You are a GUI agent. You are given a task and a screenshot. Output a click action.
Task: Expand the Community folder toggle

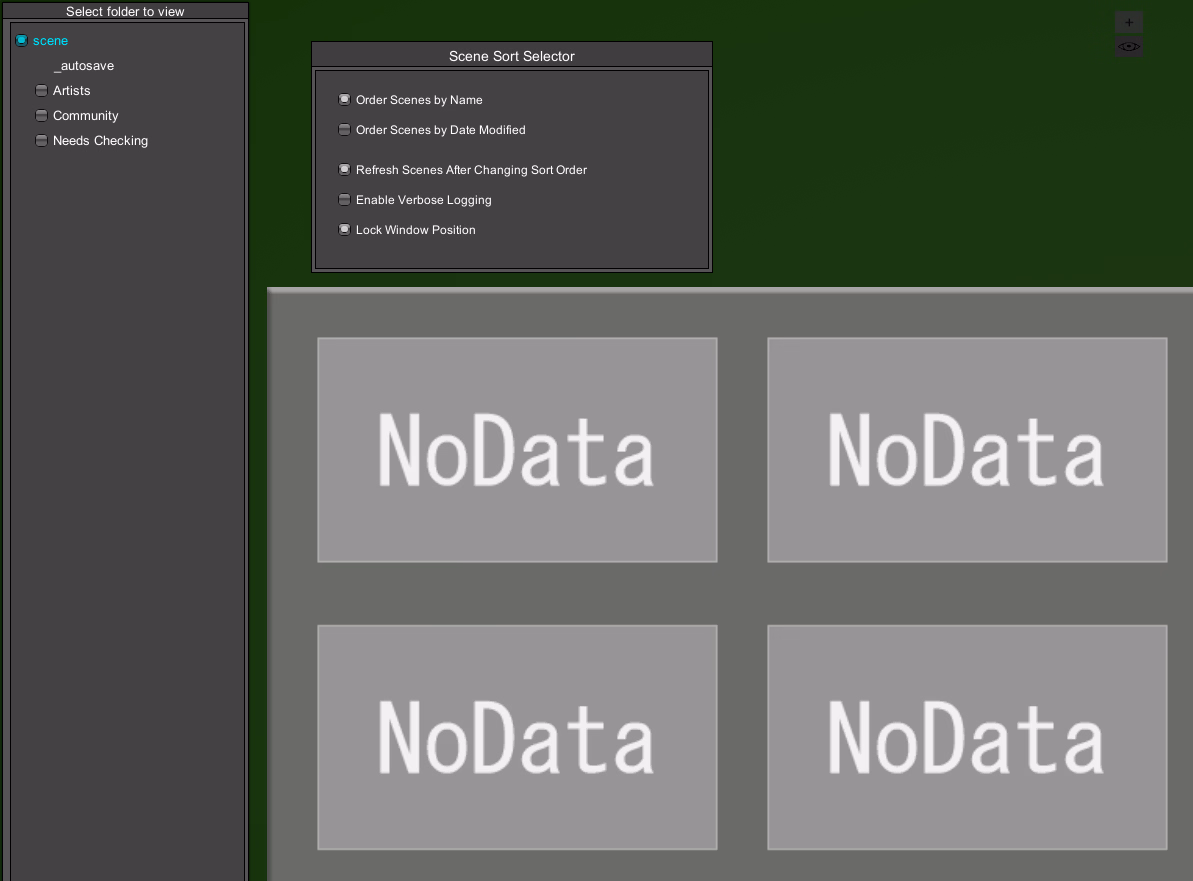41,116
